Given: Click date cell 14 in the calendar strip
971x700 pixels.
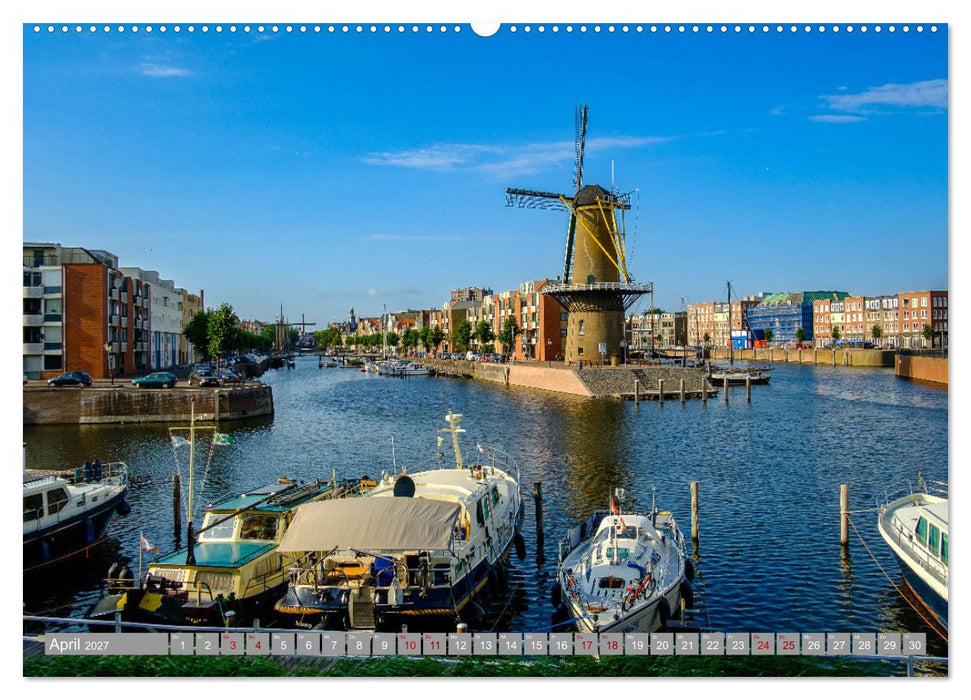Looking at the screenshot, I should (510, 644).
